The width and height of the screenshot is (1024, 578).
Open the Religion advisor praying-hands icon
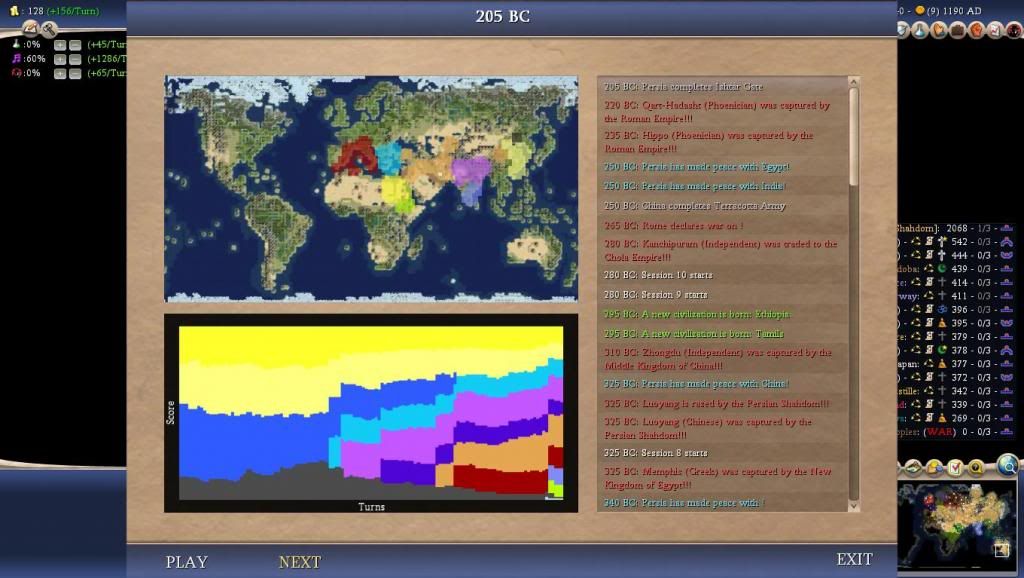coord(939,30)
